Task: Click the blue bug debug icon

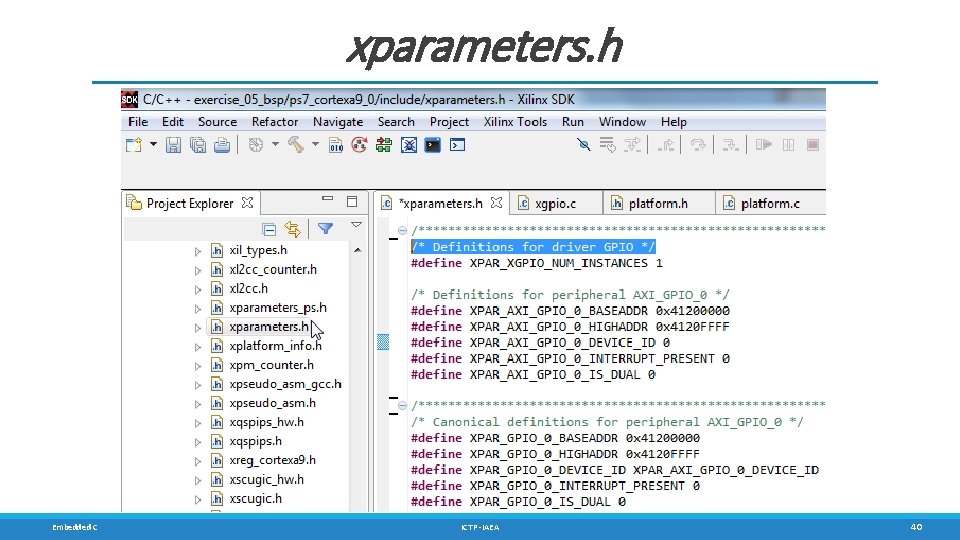Action: click(x=408, y=145)
